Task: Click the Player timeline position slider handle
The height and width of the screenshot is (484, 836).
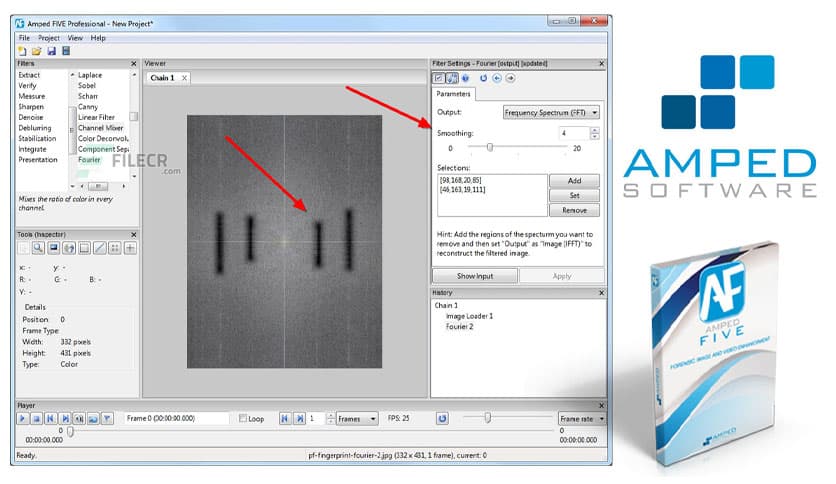Action: coord(70,432)
